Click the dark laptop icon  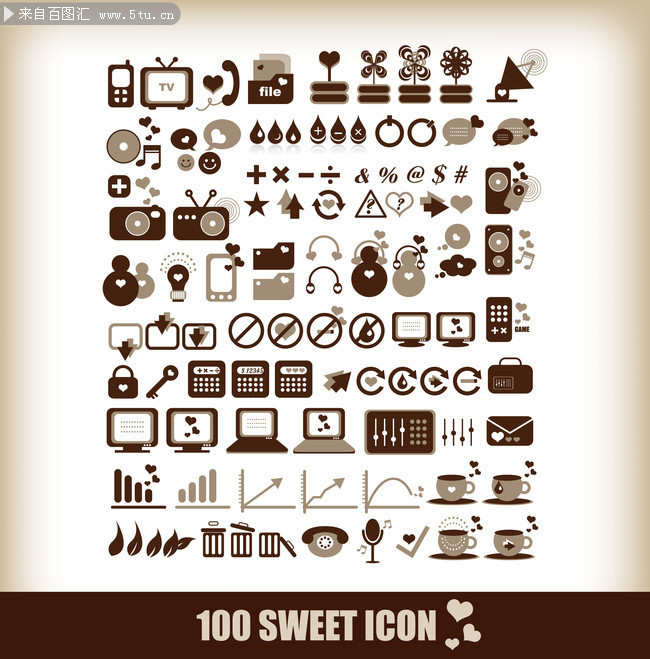(x=257, y=430)
